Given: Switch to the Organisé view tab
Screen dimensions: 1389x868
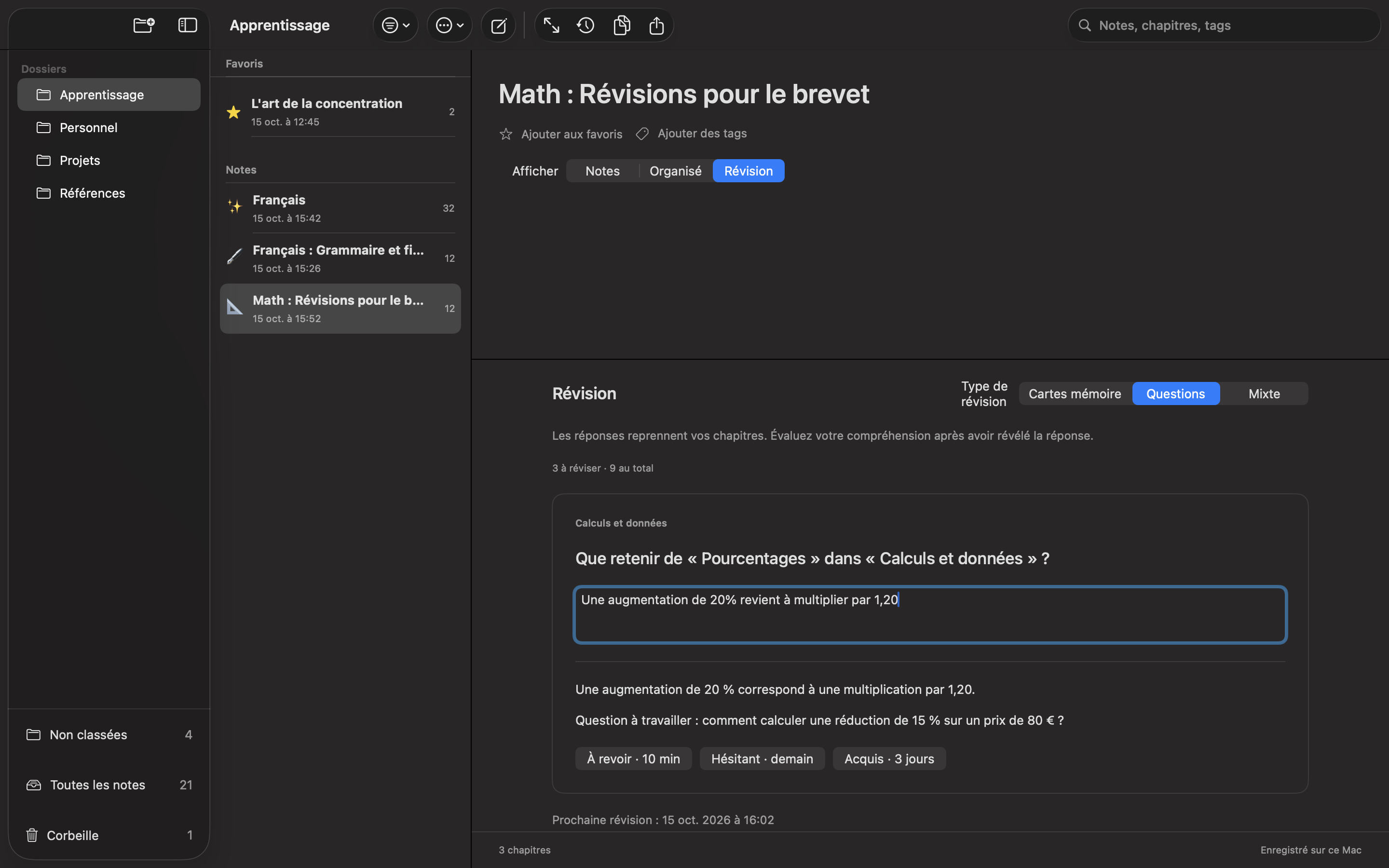Looking at the screenshot, I should point(675,171).
